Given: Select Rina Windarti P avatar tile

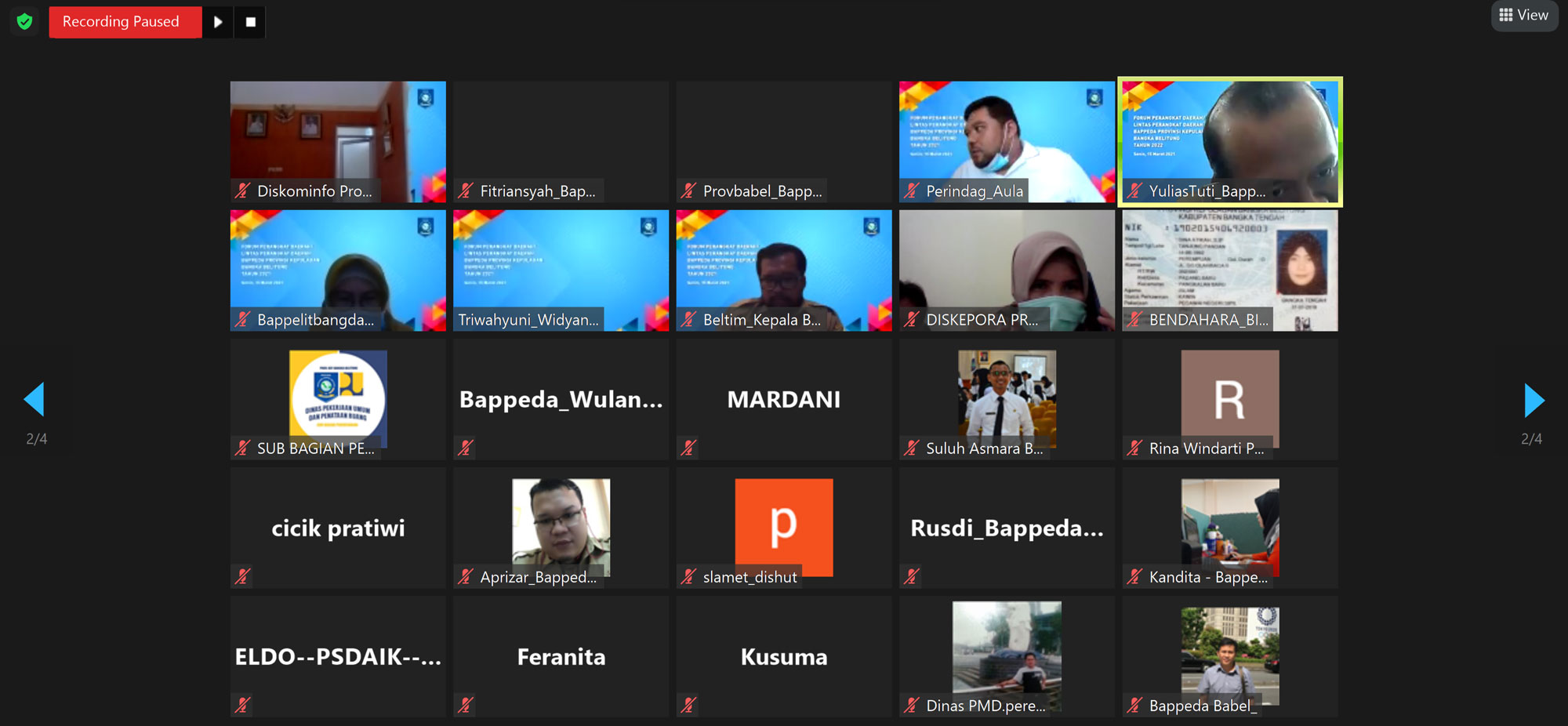Looking at the screenshot, I should 1230,399.
